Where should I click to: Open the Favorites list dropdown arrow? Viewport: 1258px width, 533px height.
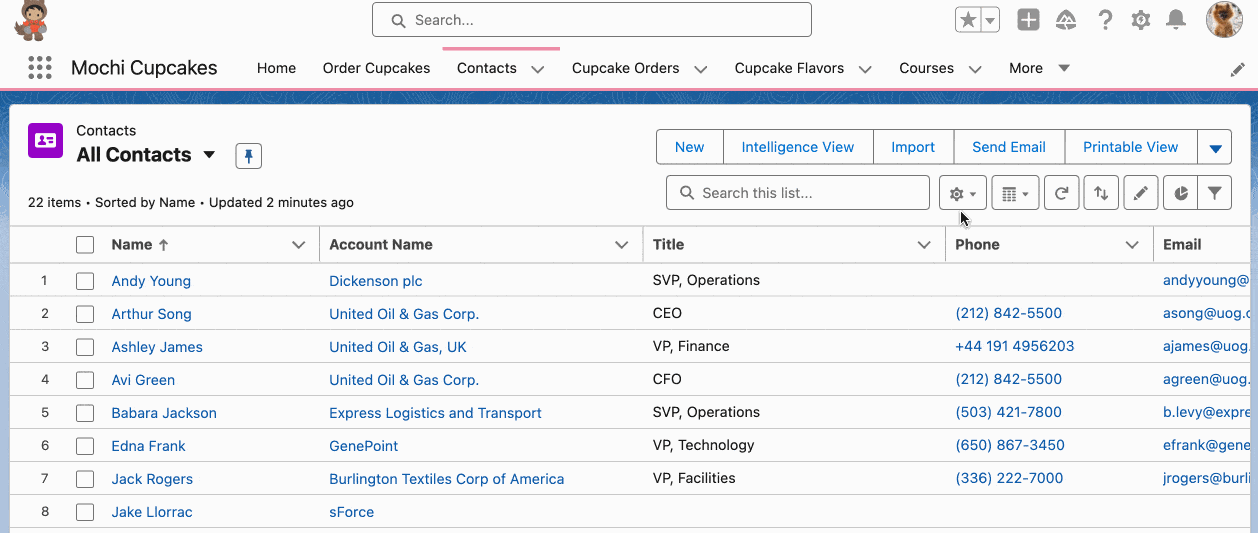tap(990, 20)
